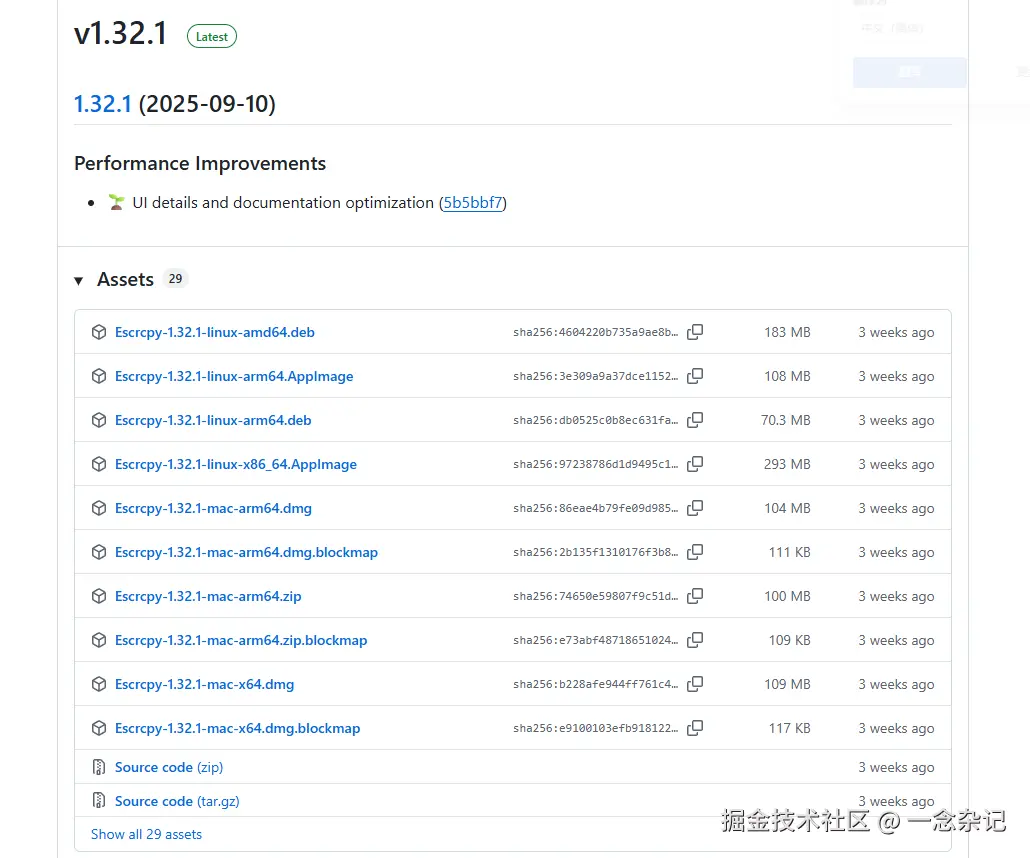Click the 183 MB file size

coord(787,332)
